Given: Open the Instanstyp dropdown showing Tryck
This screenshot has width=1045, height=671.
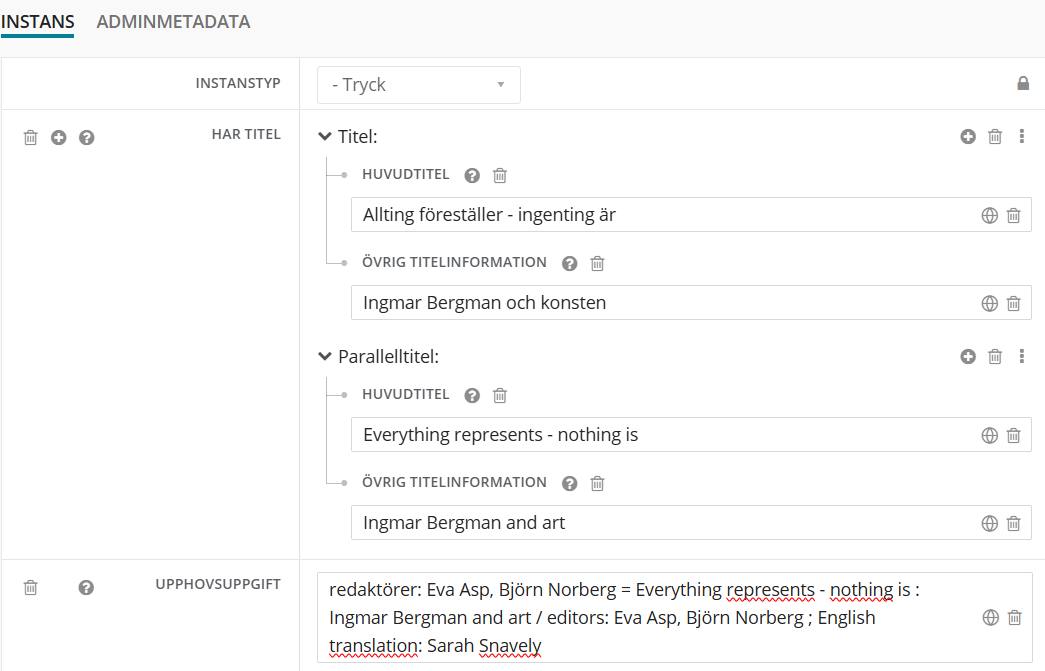Looking at the screenshot, I should point(419,85).
